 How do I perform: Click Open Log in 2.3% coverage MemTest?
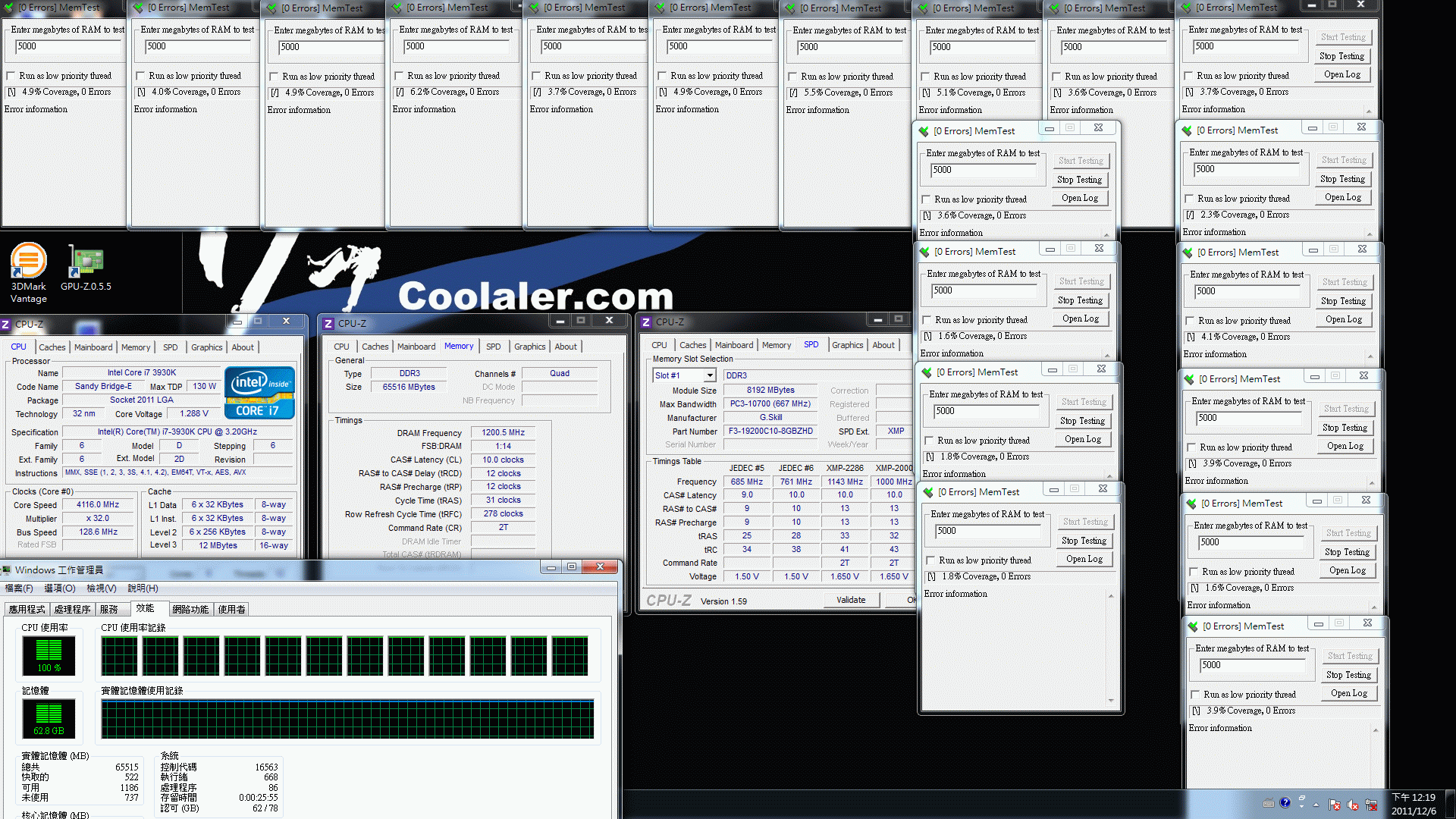coord(1342,197)
